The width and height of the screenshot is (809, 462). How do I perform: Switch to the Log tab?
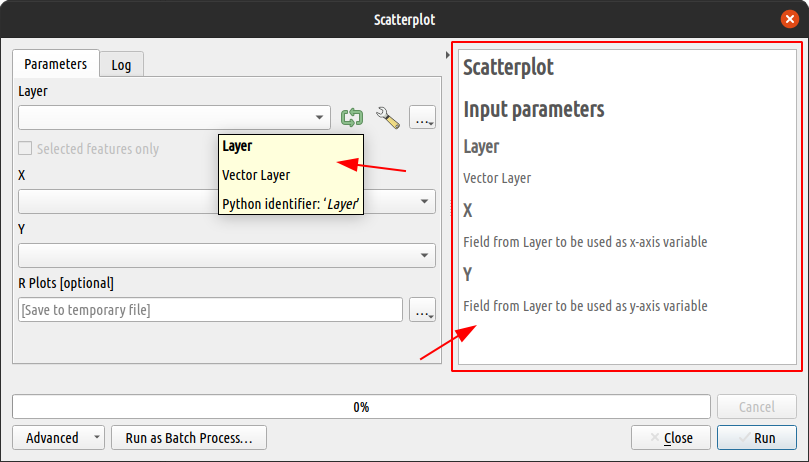[x=121, y=65]
